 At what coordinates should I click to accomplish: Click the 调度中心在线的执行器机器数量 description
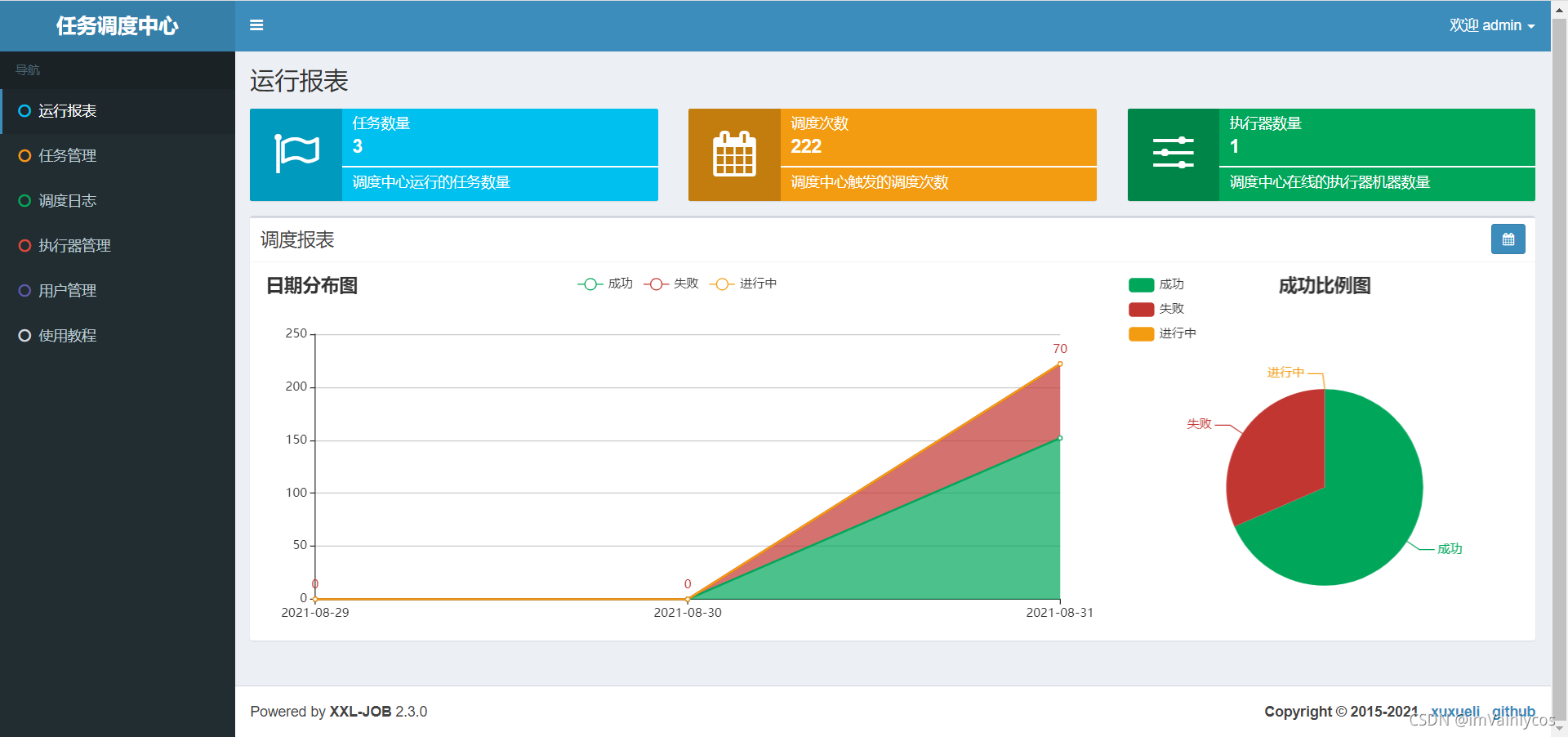[1330, 182]
